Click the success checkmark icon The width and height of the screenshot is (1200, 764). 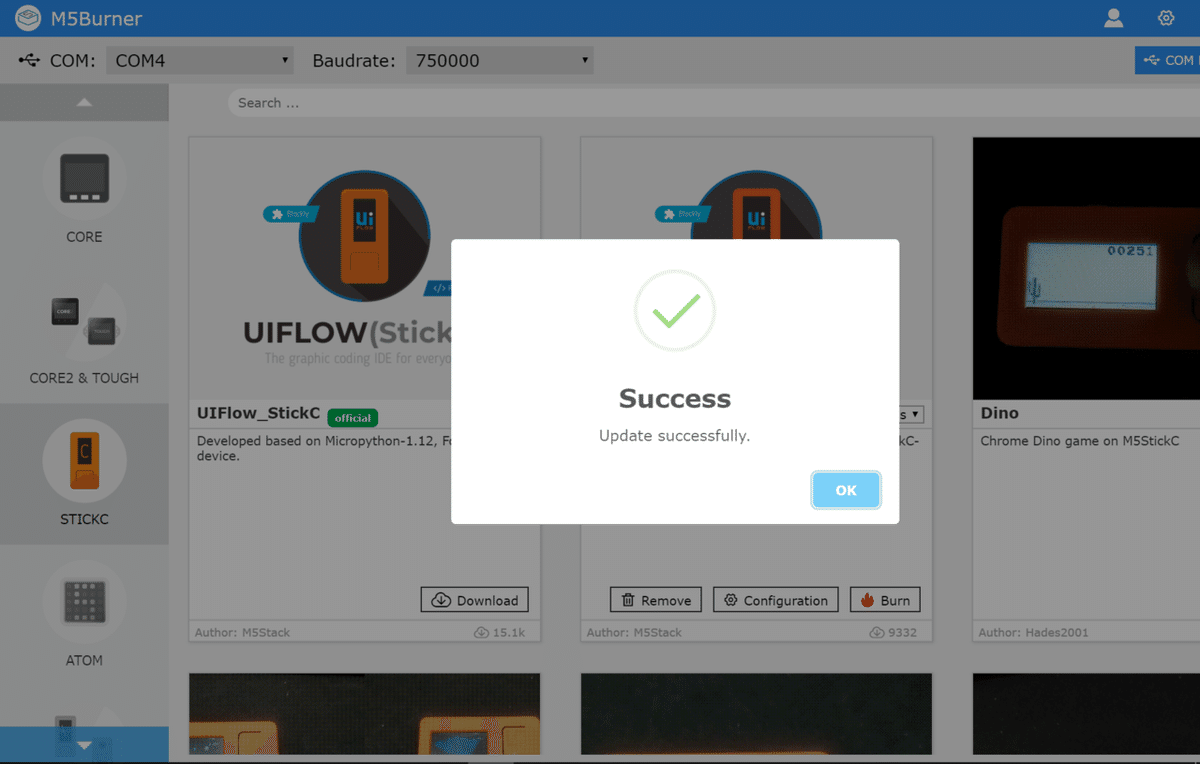(675, 311)
